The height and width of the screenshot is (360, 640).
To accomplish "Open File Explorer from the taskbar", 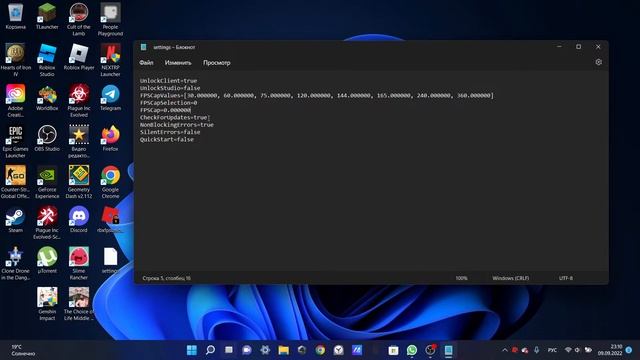I will (283, 350).
